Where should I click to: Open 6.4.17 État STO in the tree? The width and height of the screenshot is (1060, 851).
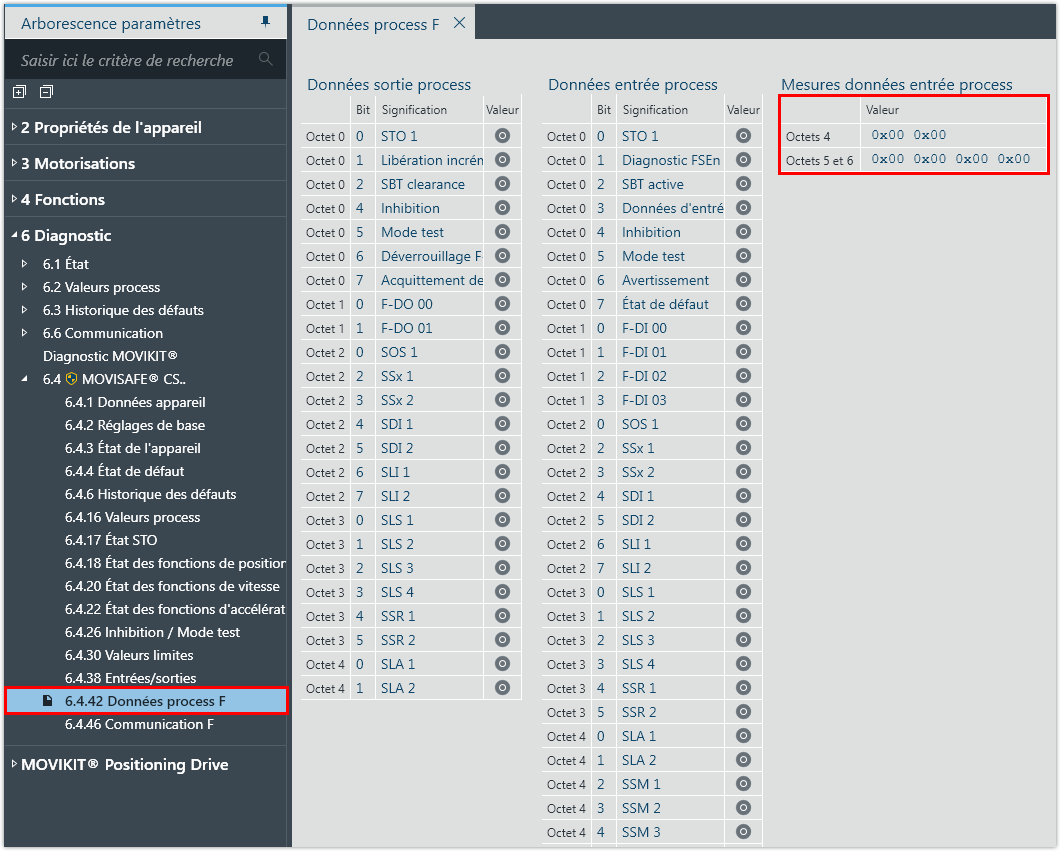pos(110,540)
